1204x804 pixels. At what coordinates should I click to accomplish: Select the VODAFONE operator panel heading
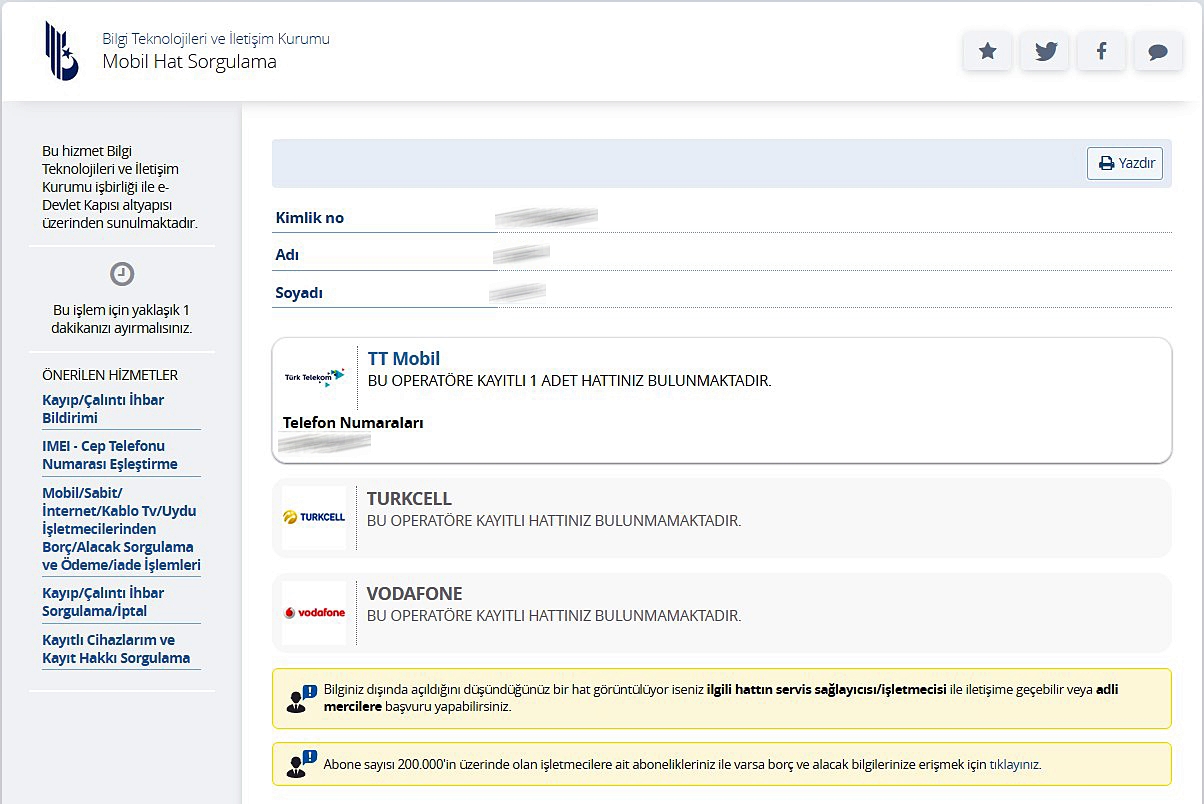[x=414, y=594]
